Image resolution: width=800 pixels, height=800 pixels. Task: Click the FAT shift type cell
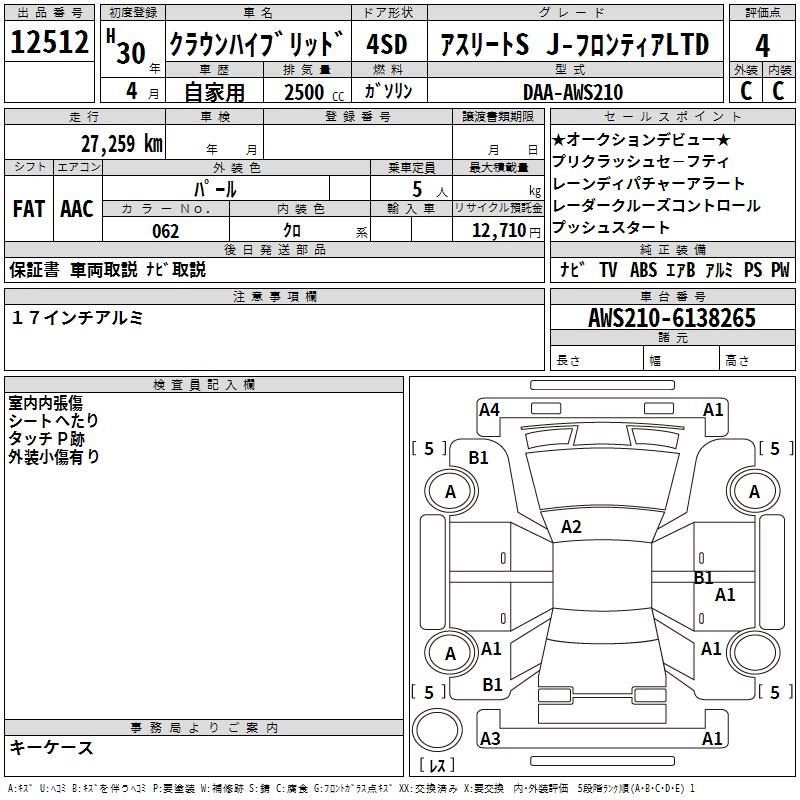pos(29,209)
